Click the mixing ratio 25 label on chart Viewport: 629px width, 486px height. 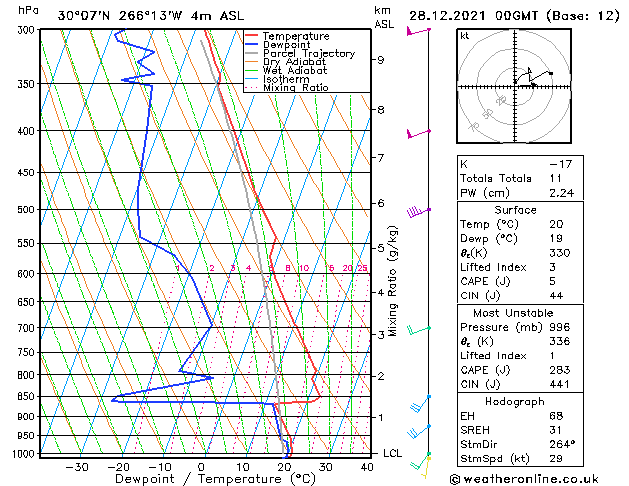tap(362, 268)
